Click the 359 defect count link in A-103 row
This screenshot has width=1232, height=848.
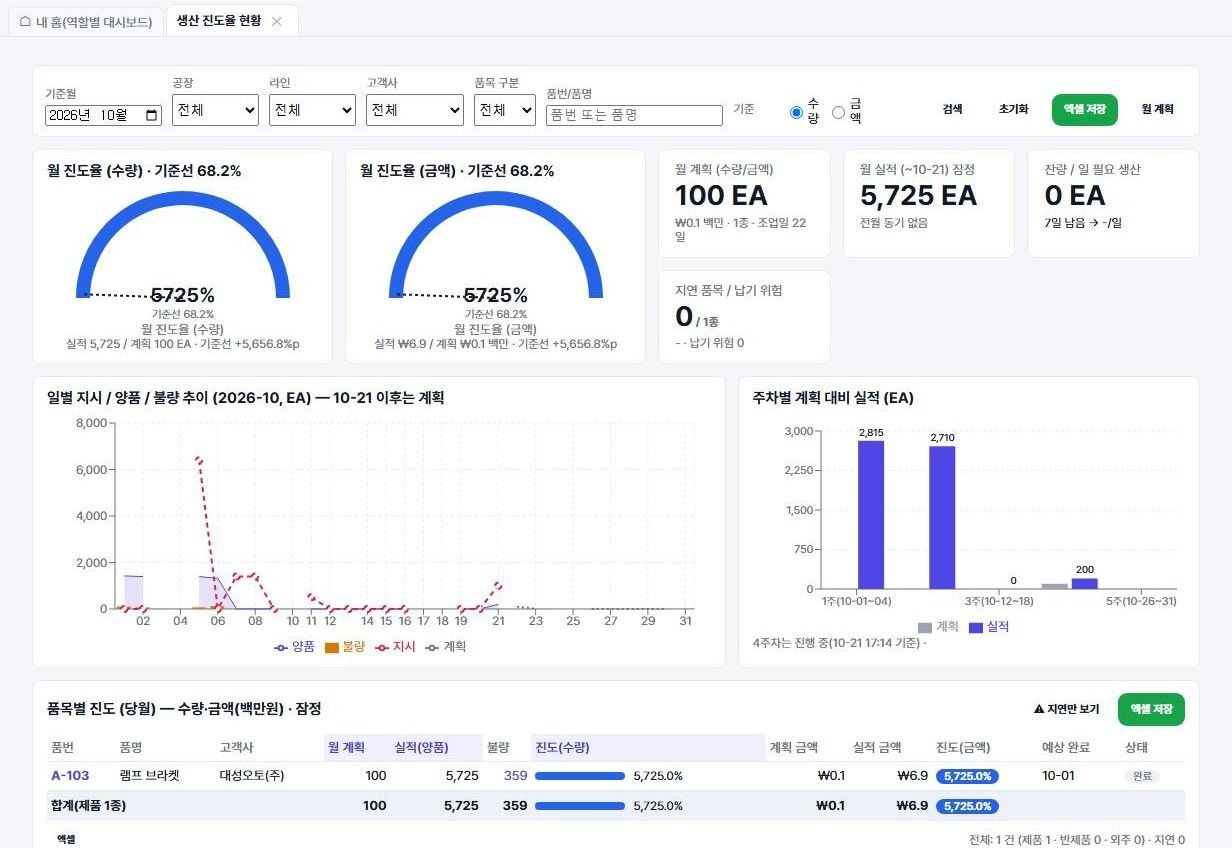(x=515, y=775)
